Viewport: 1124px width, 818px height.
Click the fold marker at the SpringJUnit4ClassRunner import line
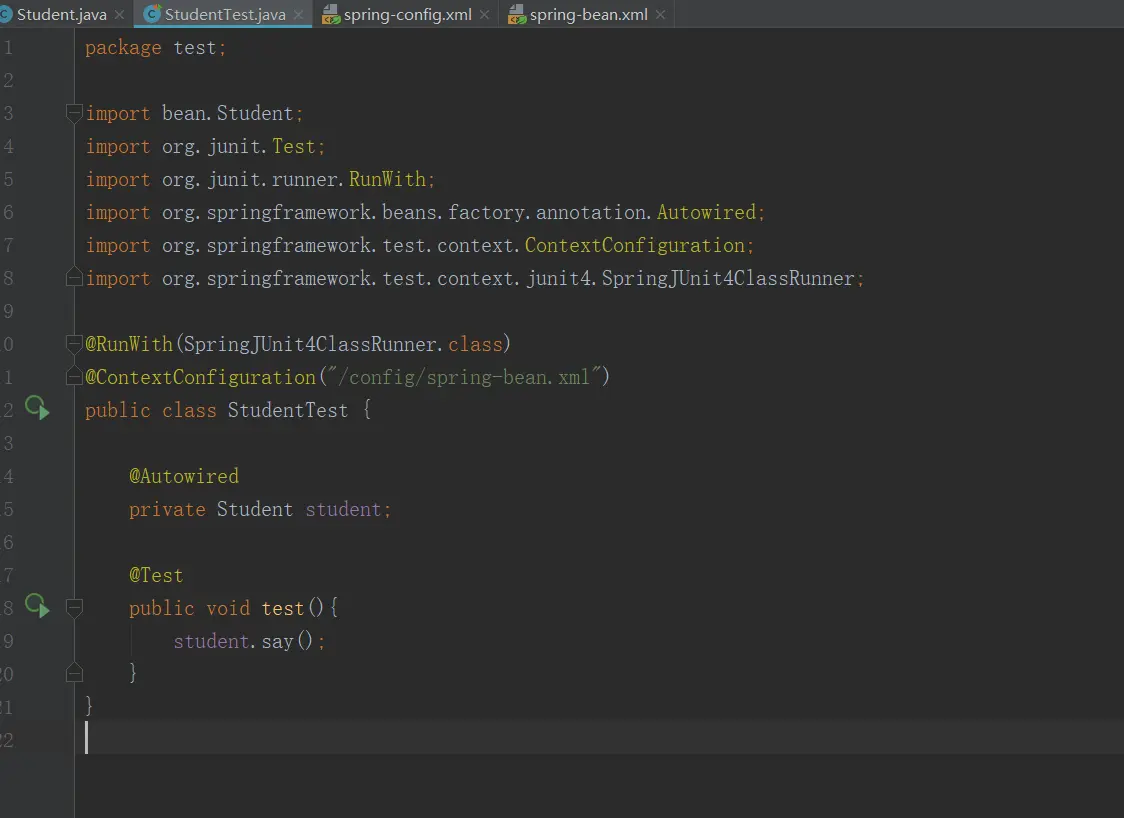[x=74, y=277]
